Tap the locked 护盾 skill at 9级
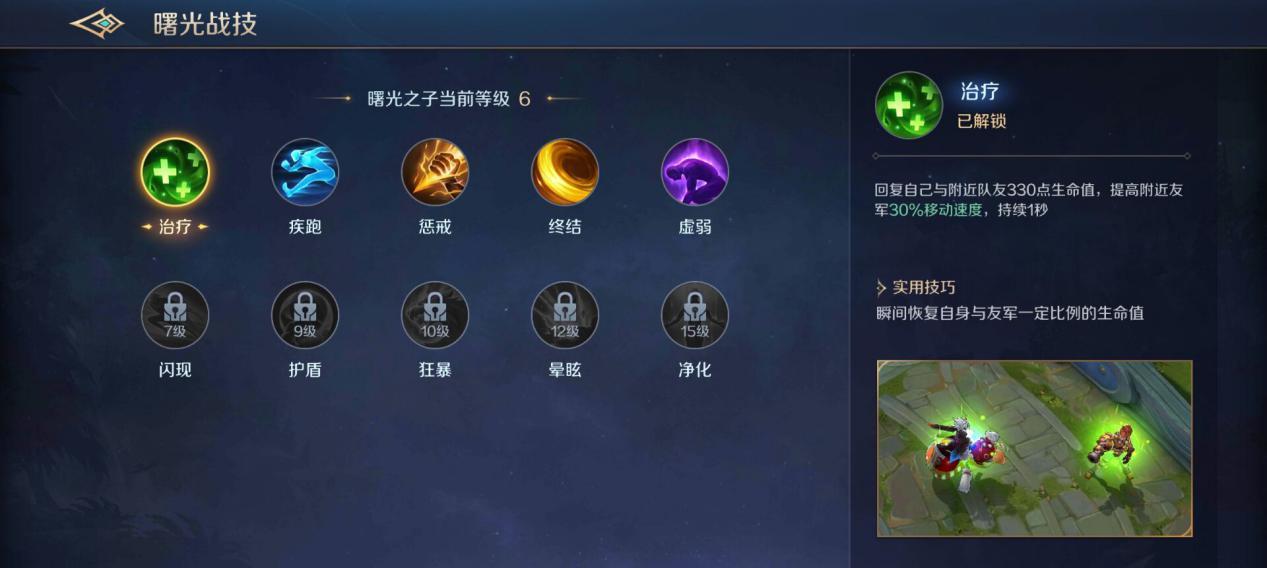The width and height of the screenshot is (1267, 568). click(305, 315)
